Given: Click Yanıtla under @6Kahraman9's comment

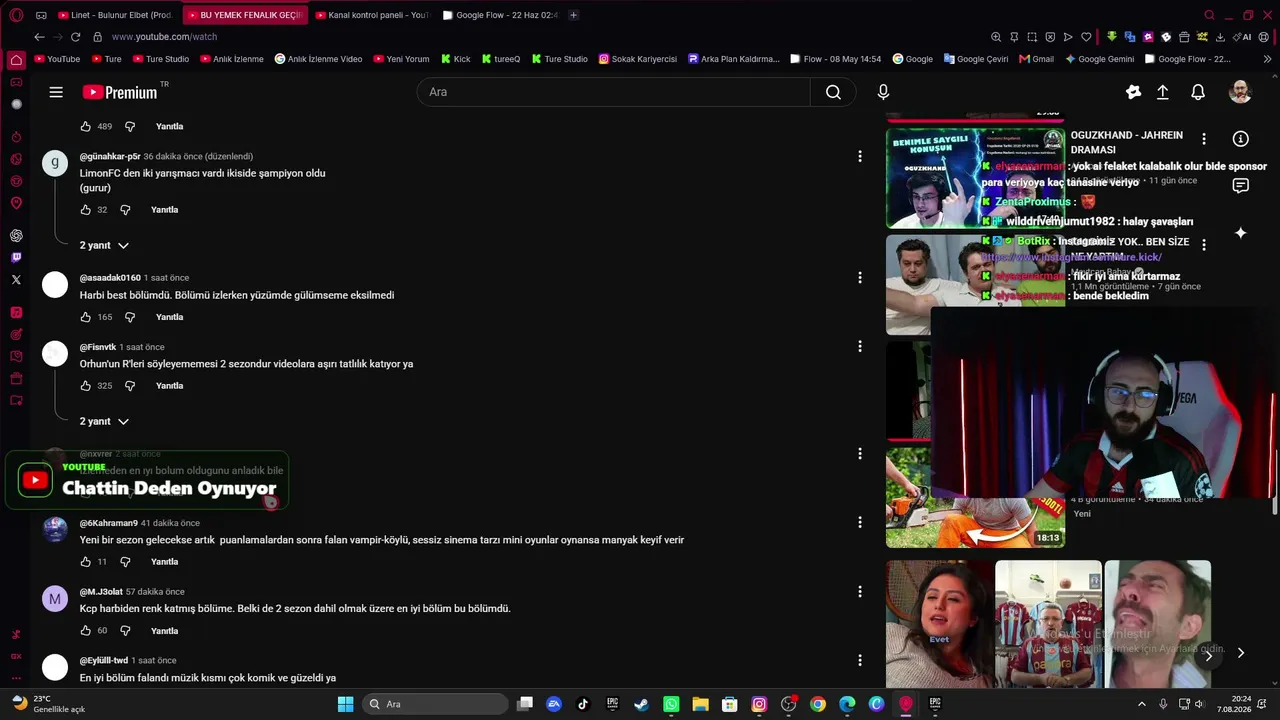Looking at the screenshot, I should coord(164,562).
